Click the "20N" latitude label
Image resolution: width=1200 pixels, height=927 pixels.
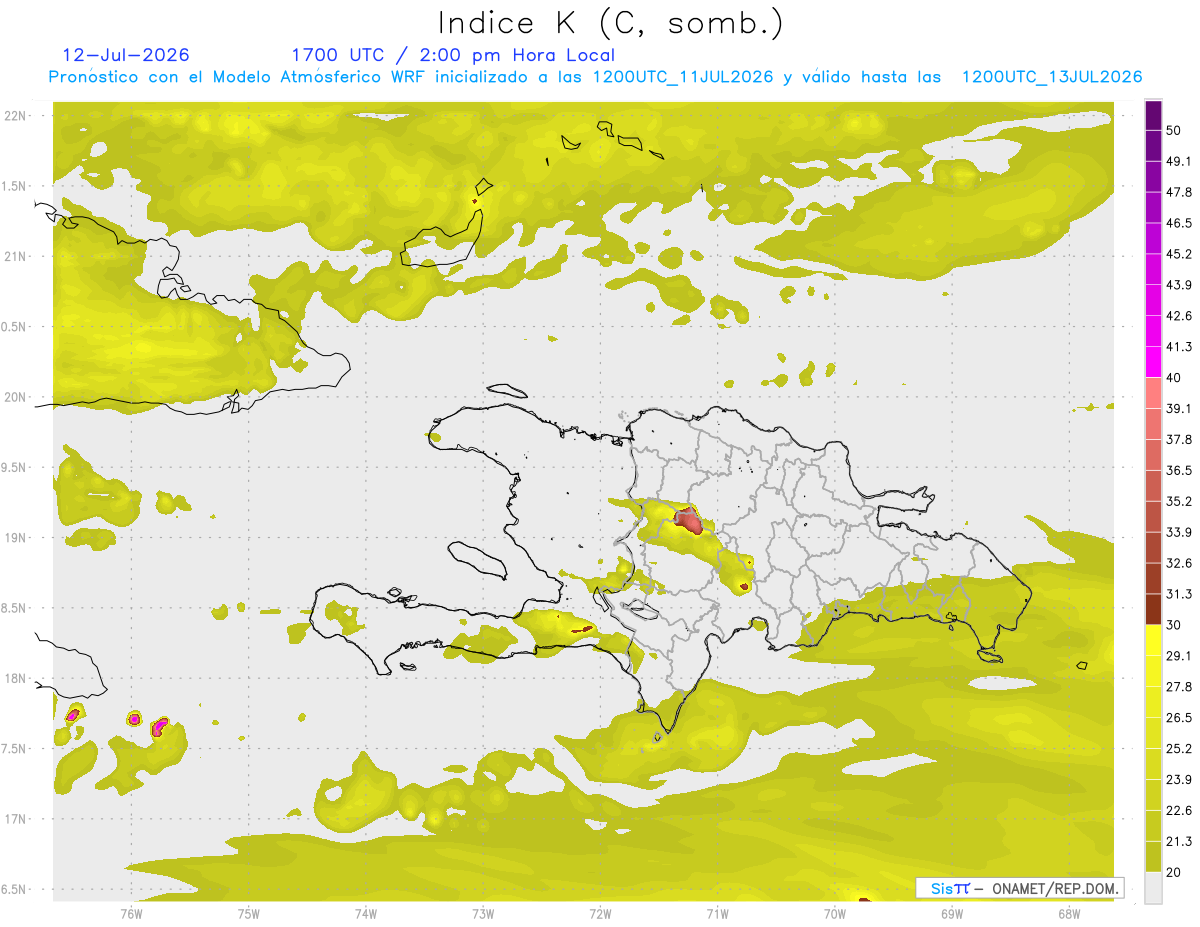[x=16, y=397]
